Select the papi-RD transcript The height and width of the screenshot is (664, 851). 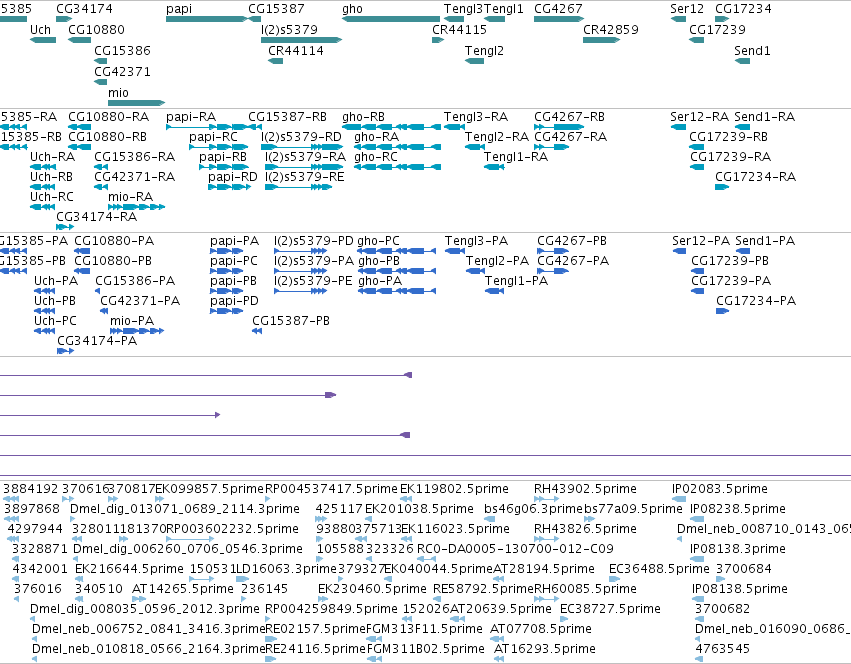(x=229, y=187)
